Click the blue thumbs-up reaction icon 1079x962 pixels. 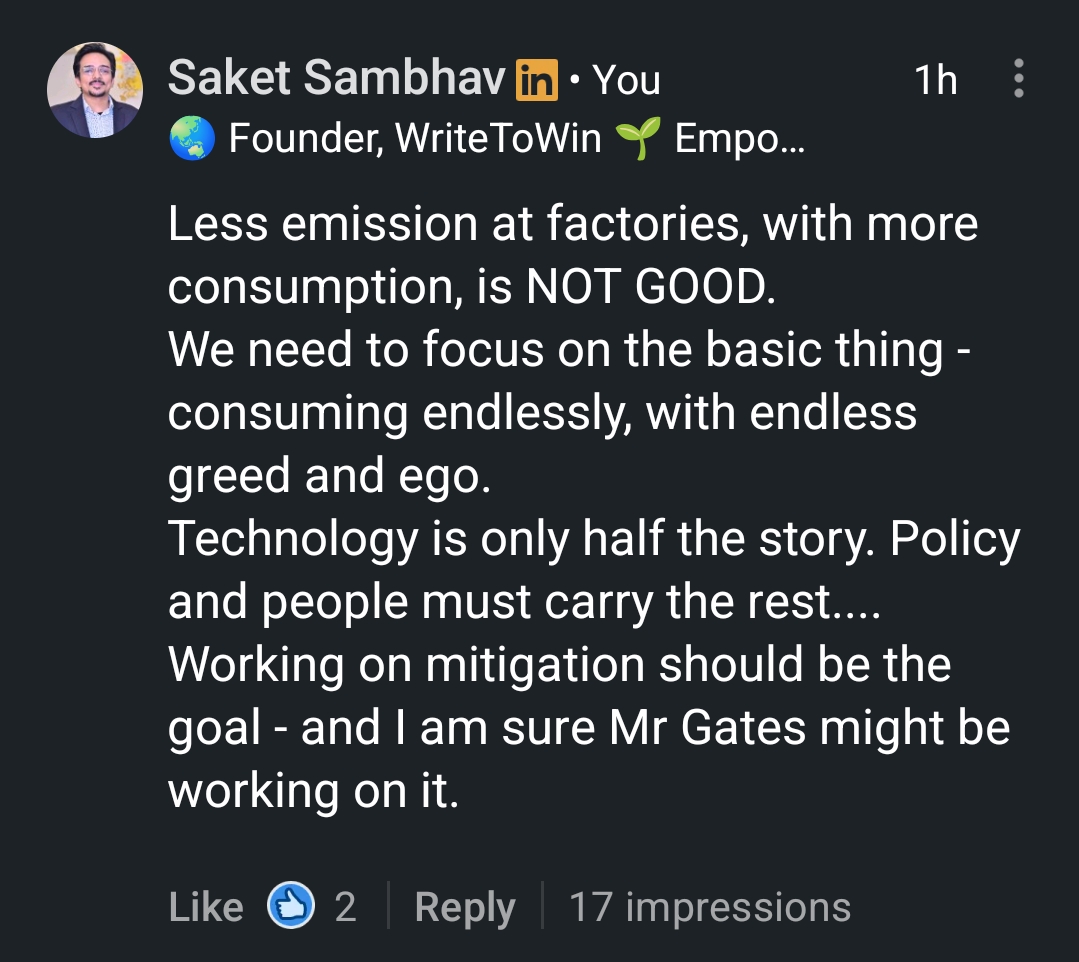pos(291,907)
